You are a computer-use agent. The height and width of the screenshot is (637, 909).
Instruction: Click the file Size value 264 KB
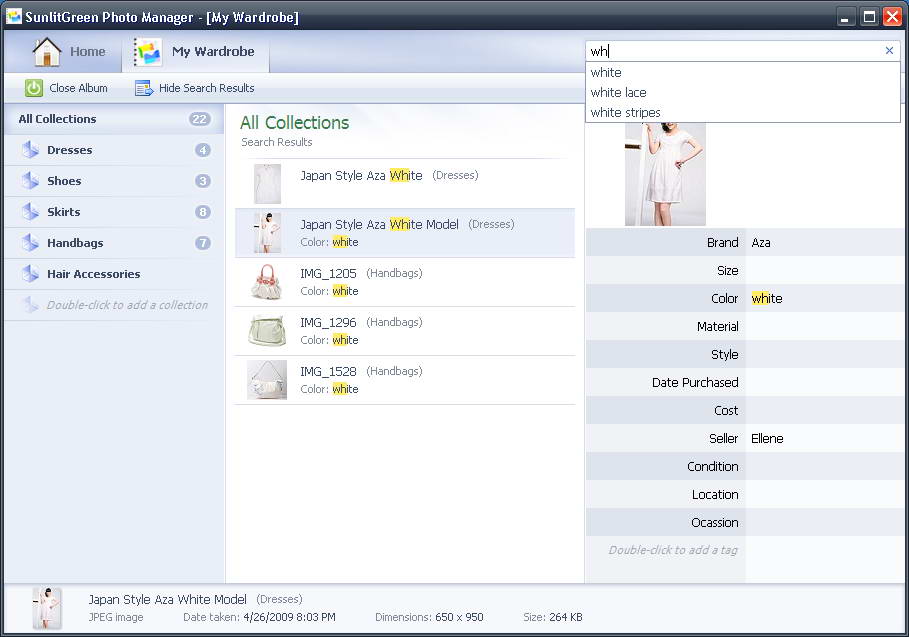coord(566,617)
